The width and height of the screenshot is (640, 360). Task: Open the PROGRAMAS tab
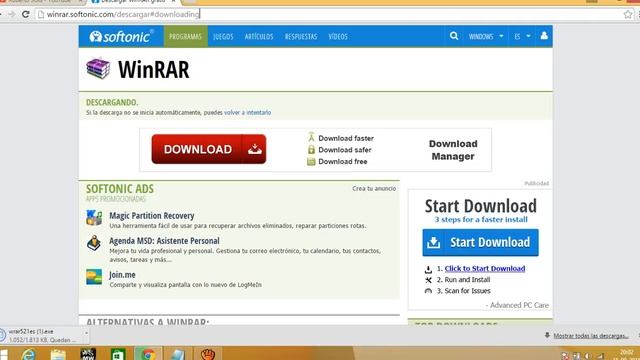pos(185,36)
